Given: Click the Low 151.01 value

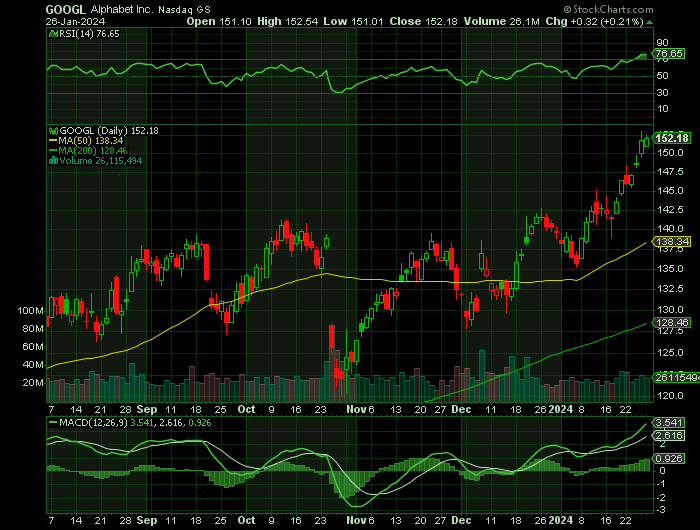Looking at the screenshot, I should (x=353, y=21).
